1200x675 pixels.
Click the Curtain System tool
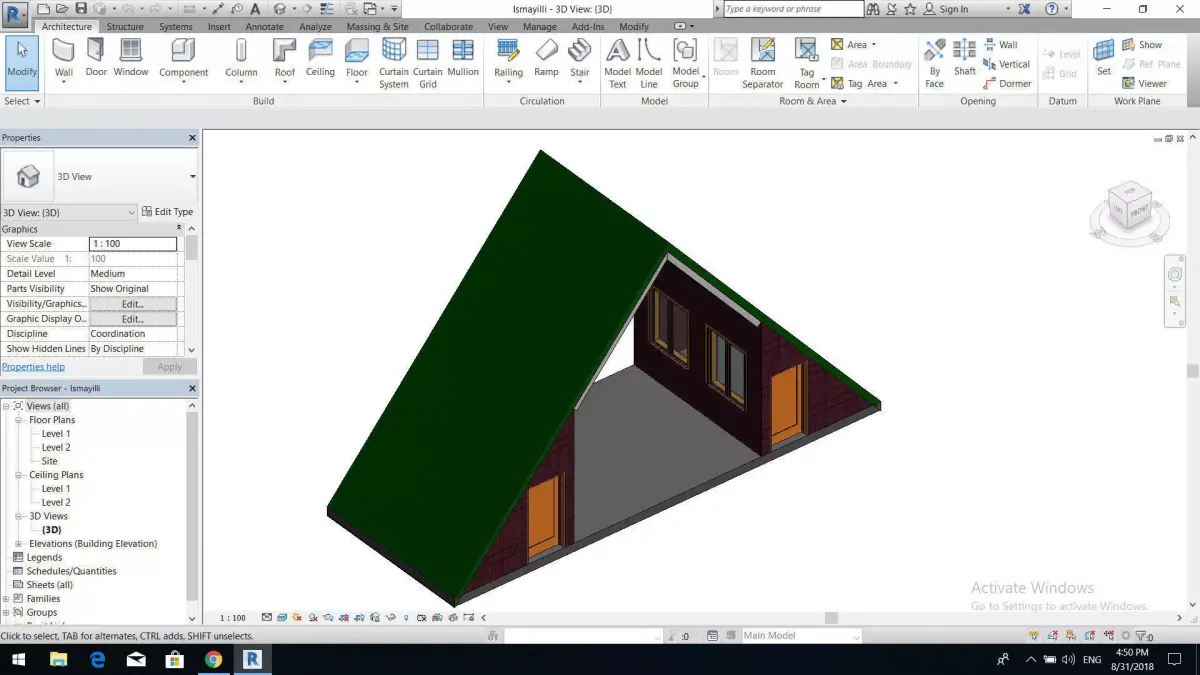(x=394, y=63)
